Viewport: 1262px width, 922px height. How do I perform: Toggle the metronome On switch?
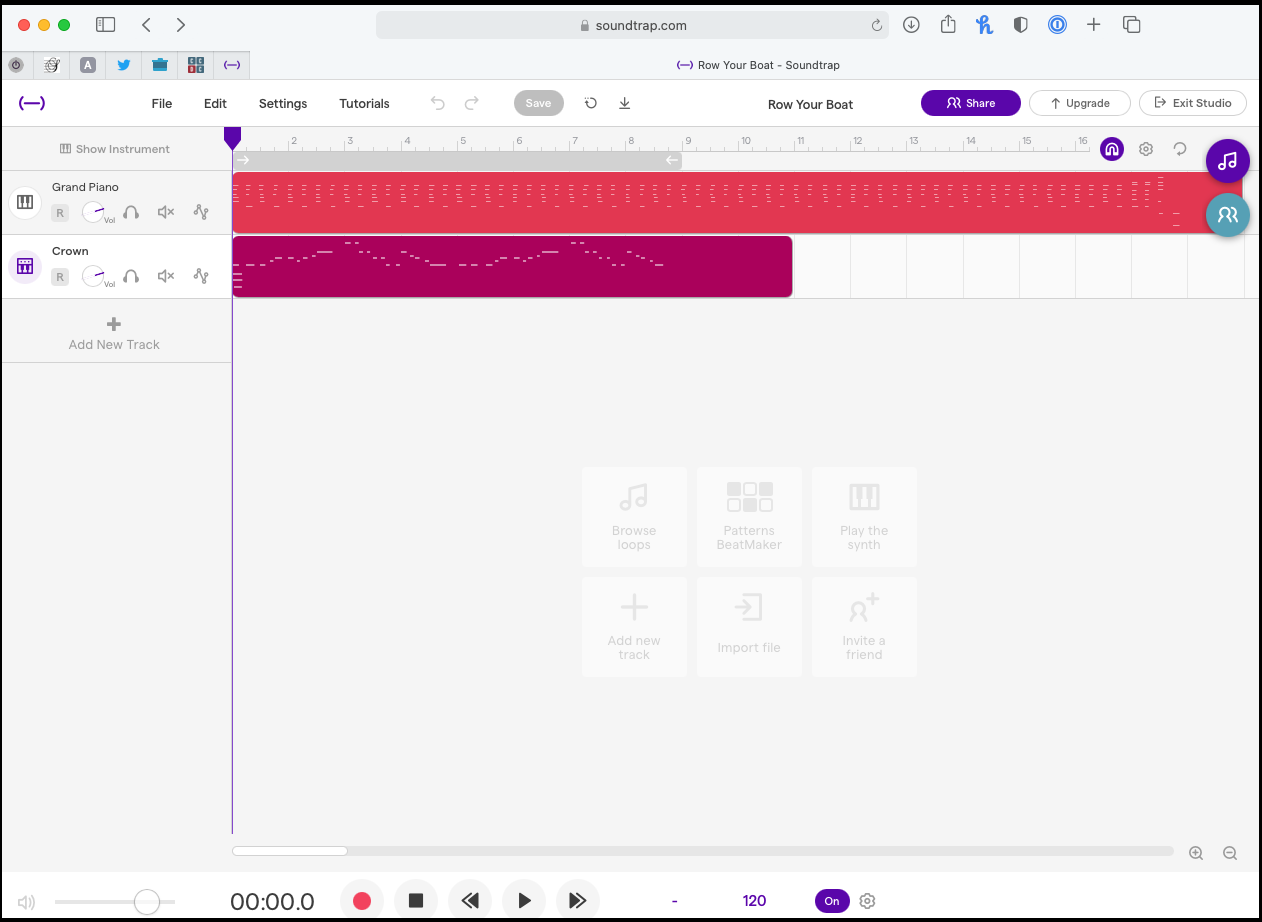832,901
